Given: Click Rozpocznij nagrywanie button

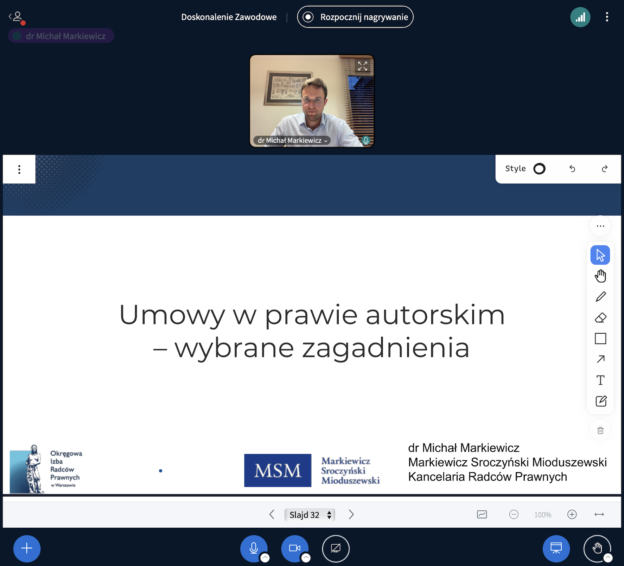Looking at the screenshot, I should [355, 17].
